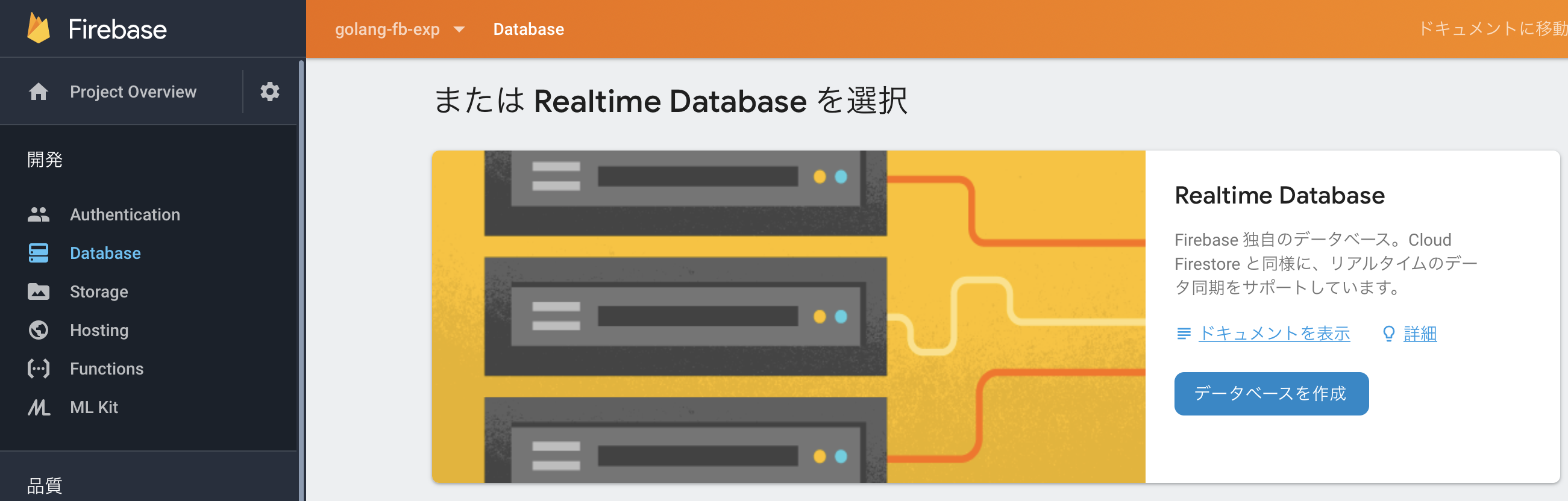Click the Firebase flame logo

click(x=39, y=28)
